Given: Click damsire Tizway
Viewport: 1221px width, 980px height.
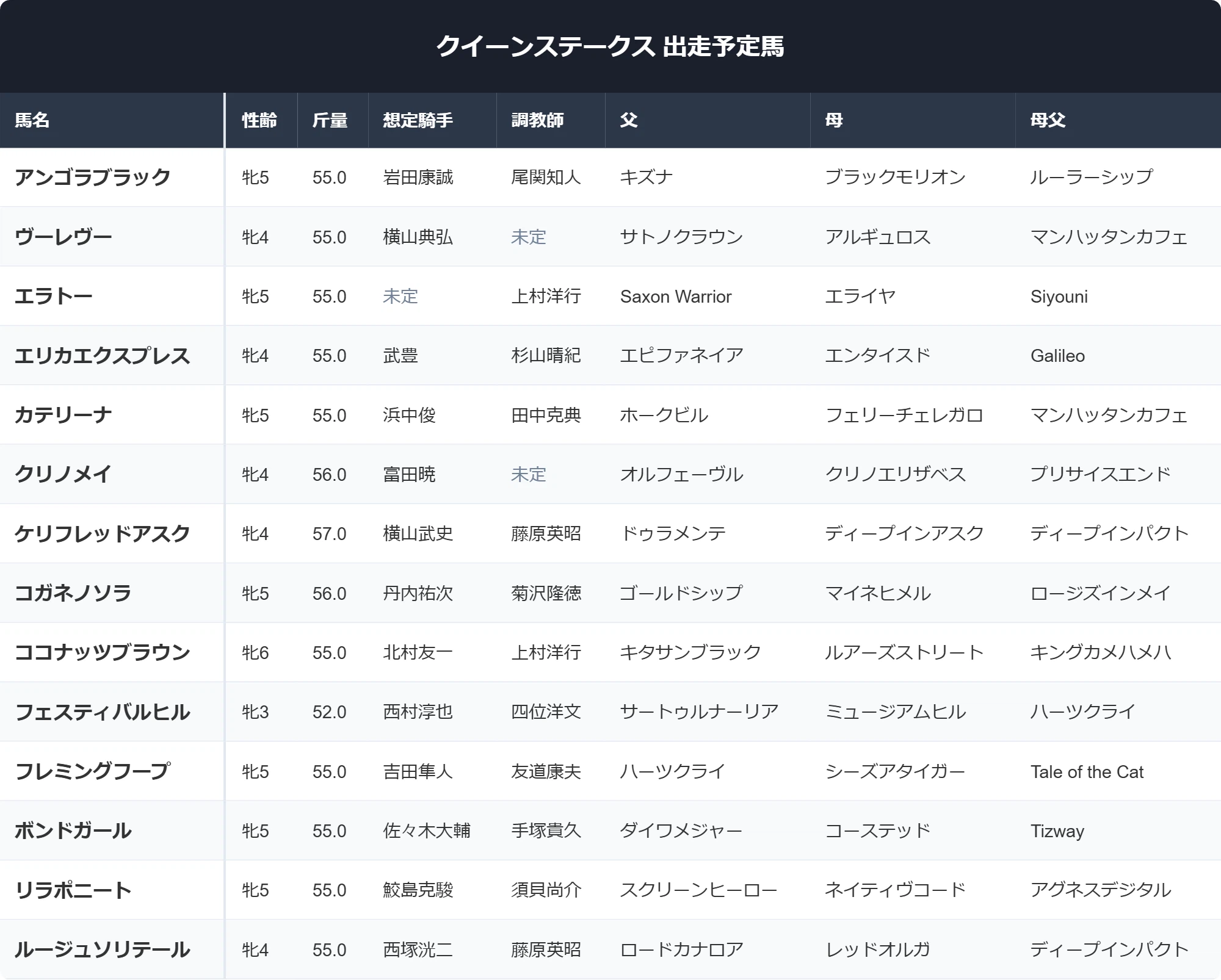Looking at the screenshot, I should coord(1057,831).
